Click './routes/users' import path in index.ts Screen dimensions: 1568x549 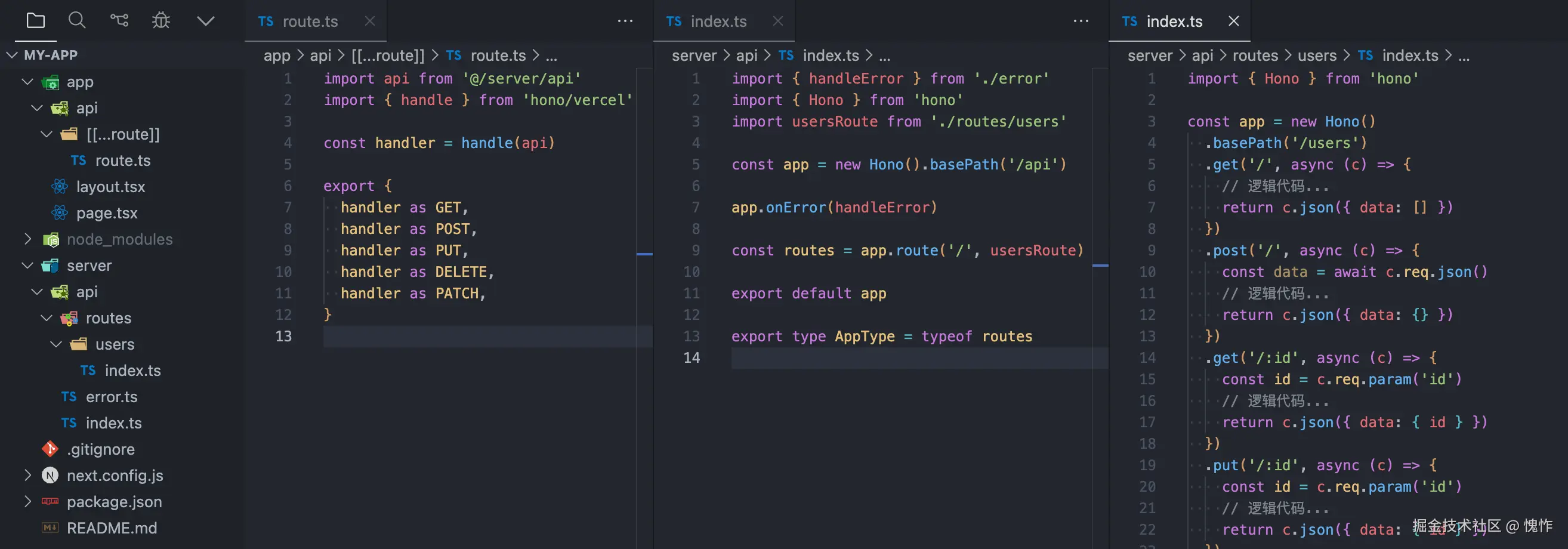[998, 121]
